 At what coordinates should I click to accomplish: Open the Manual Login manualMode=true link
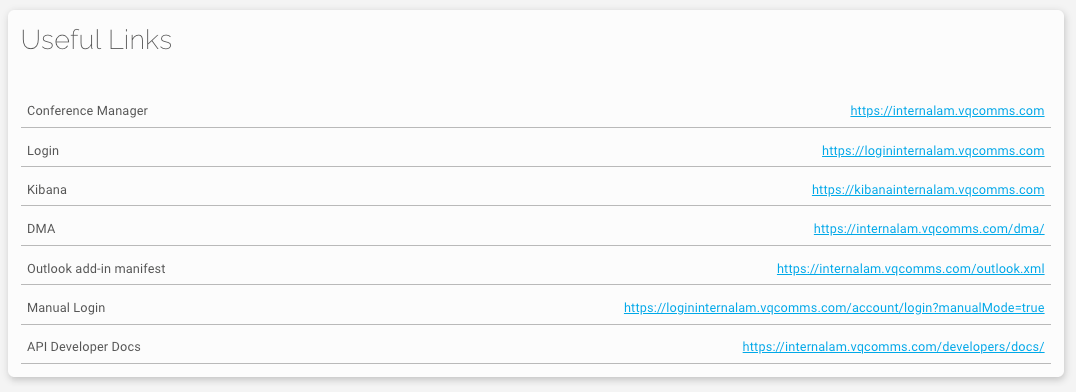click(834, 308)
